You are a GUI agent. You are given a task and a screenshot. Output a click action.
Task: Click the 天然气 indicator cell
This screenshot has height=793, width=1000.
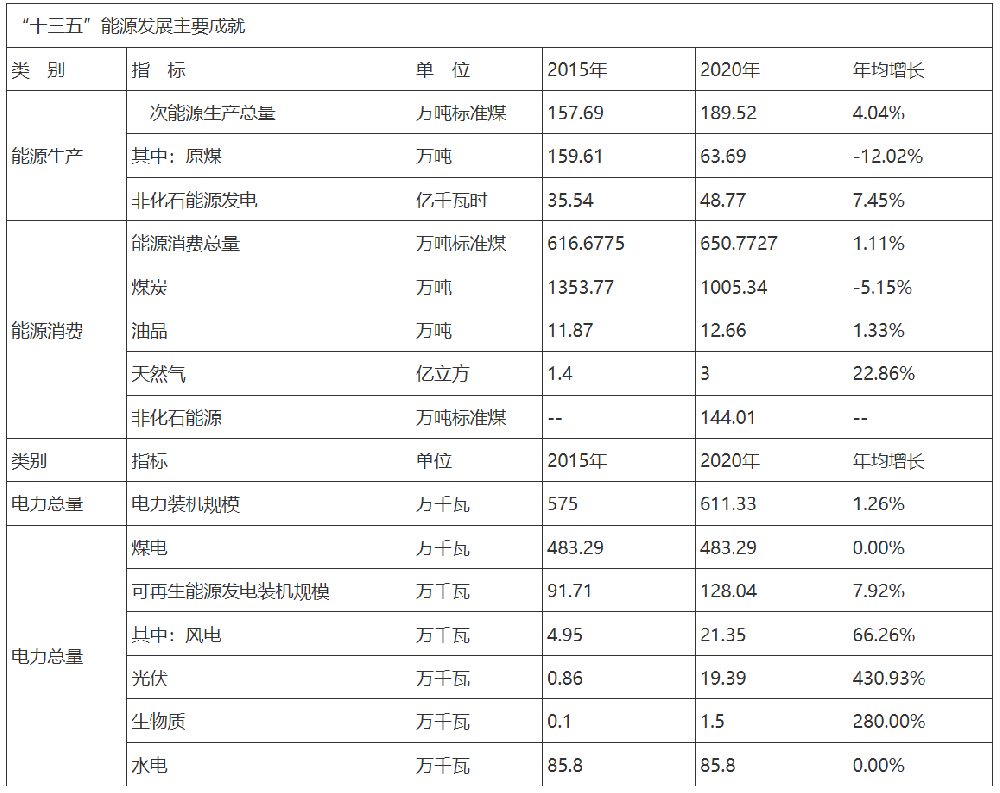tap(158, 374)
